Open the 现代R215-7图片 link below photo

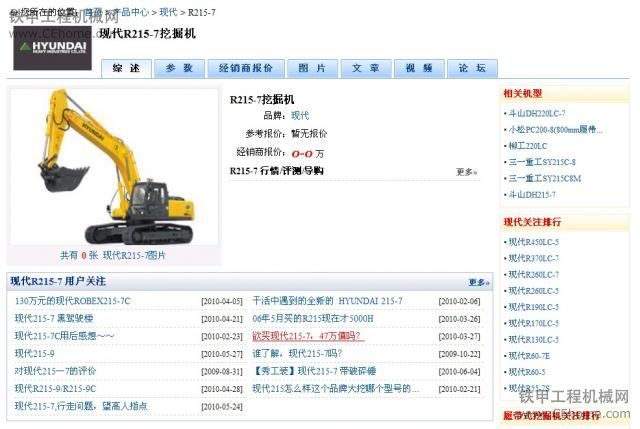134,256
